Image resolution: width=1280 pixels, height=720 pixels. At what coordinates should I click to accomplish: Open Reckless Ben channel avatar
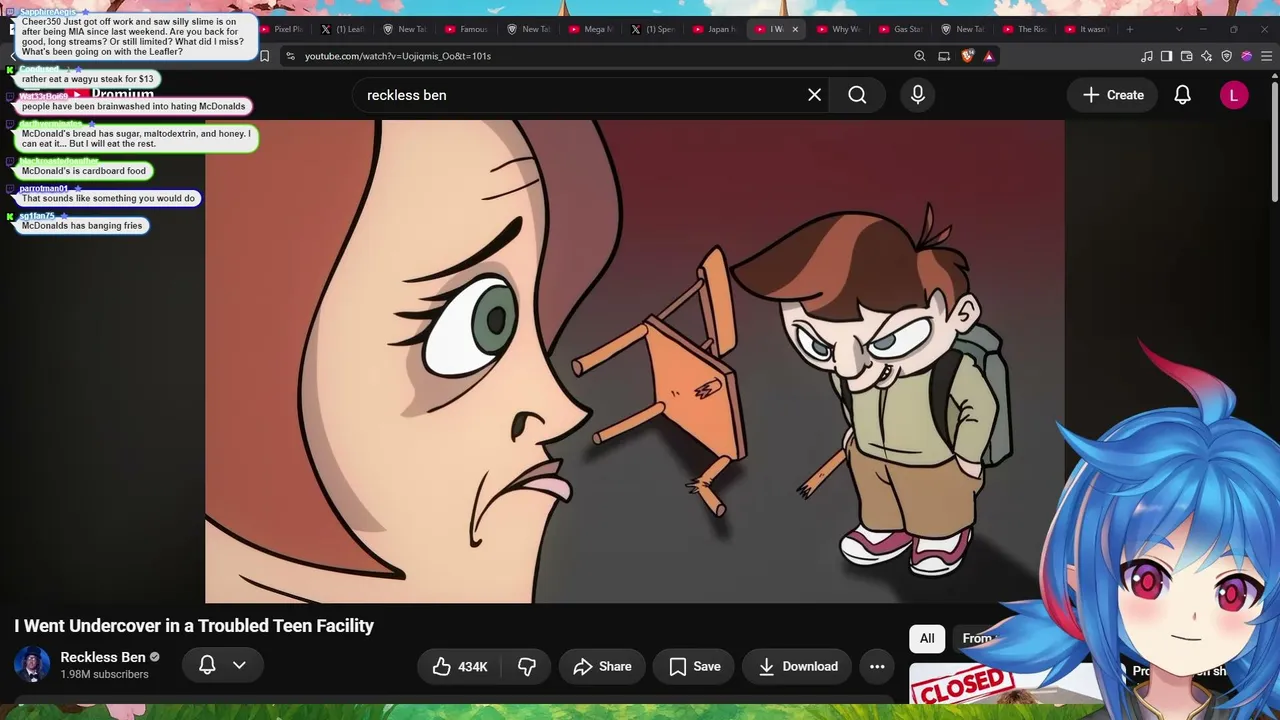(x=32, y=665)
